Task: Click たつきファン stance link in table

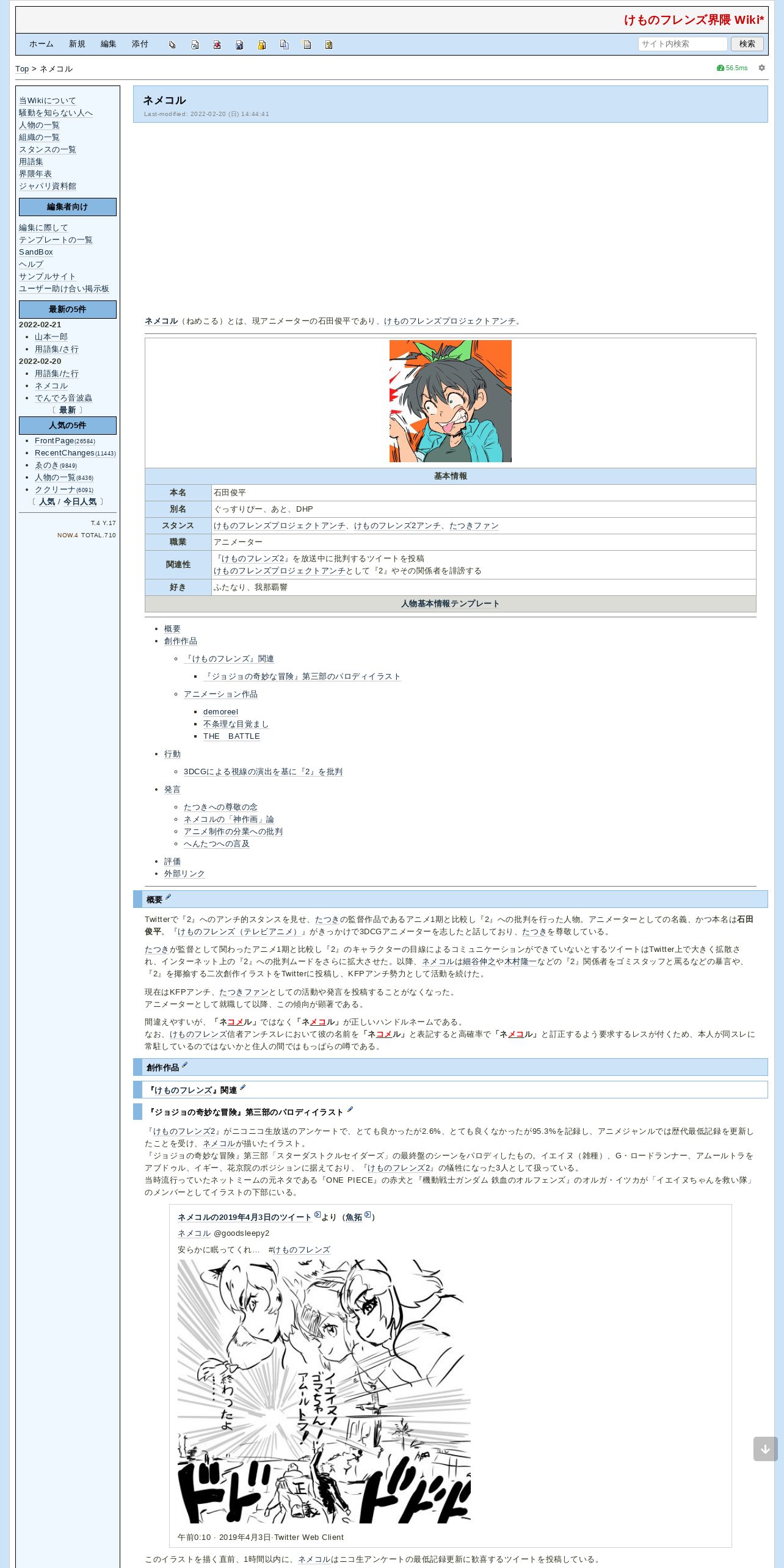Action: 474,526
